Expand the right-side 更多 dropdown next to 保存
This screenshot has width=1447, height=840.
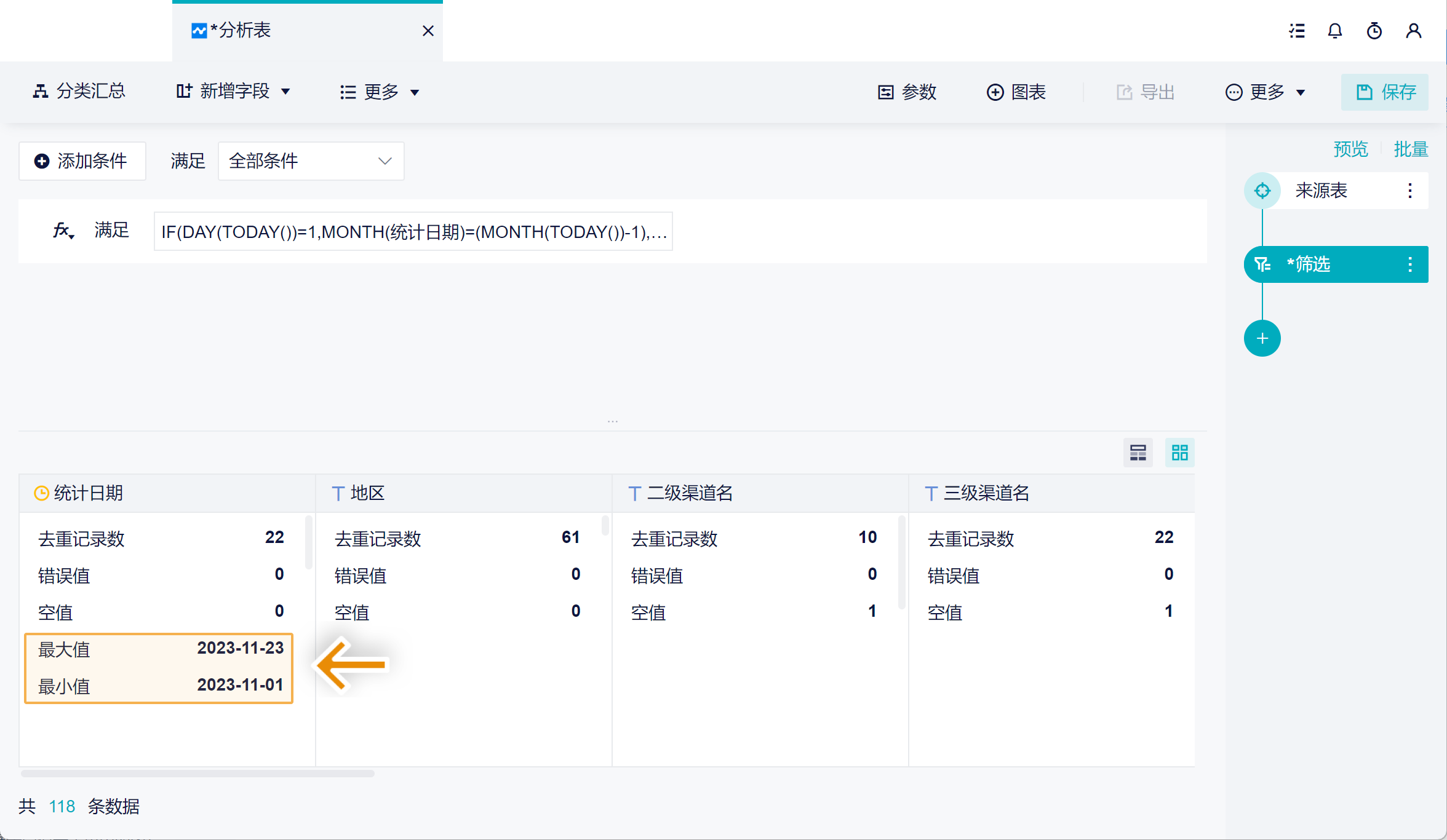click(x=1266, y=92)
